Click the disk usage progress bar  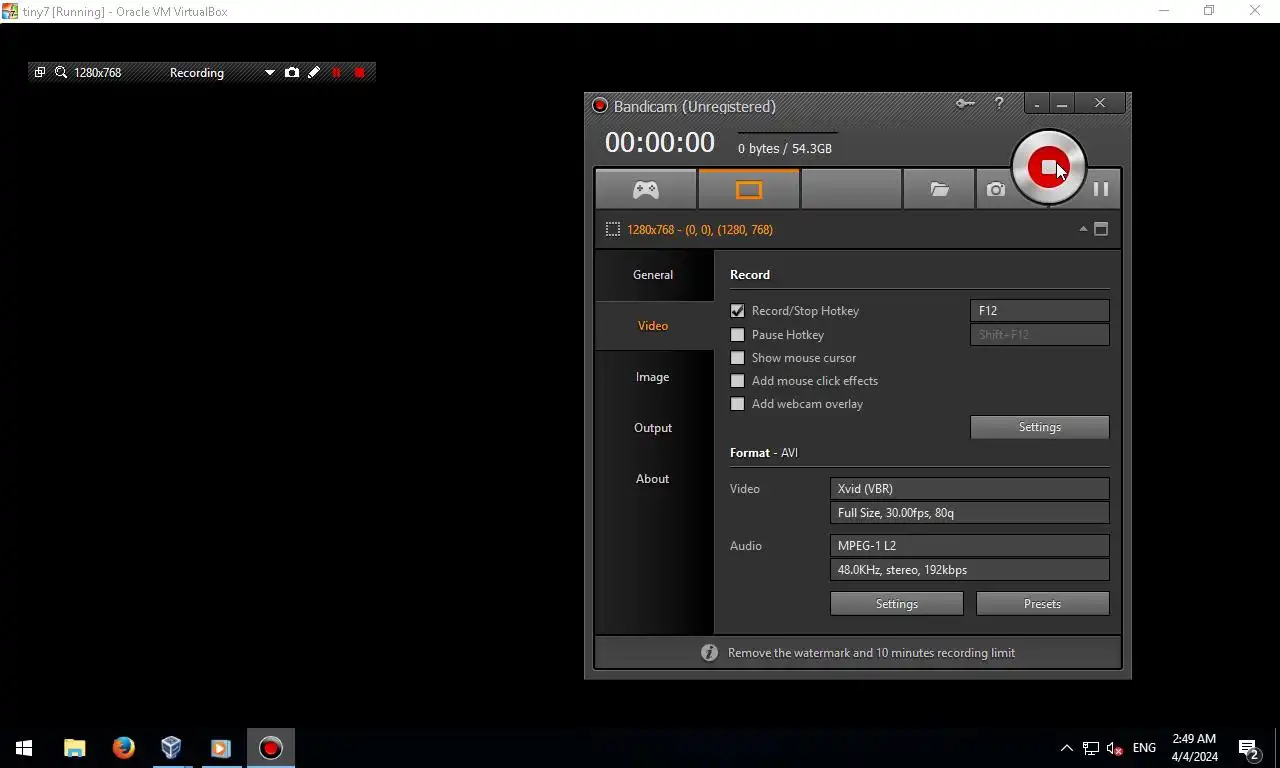(x=788, y=132)
